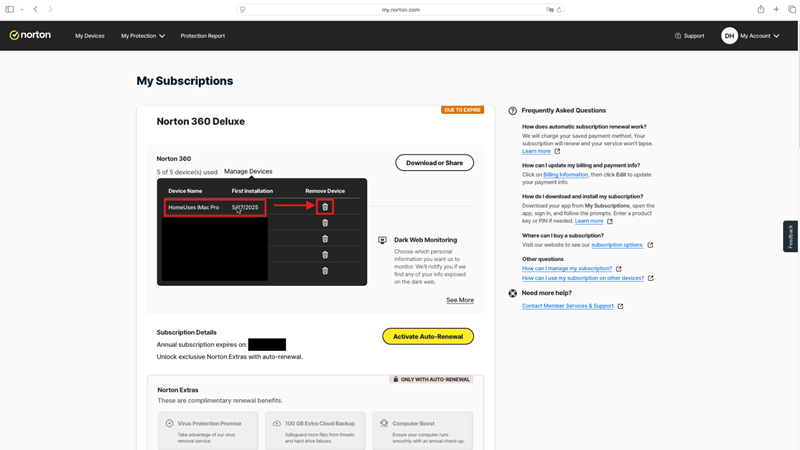
Task: Open Contact Member Services & Support
Action: click(567, 306)
